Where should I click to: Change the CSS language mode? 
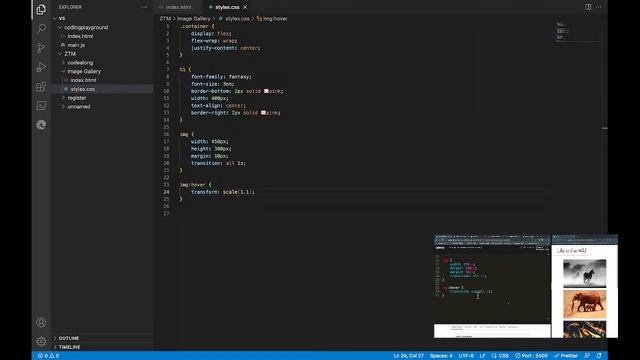tap(500, 356)
